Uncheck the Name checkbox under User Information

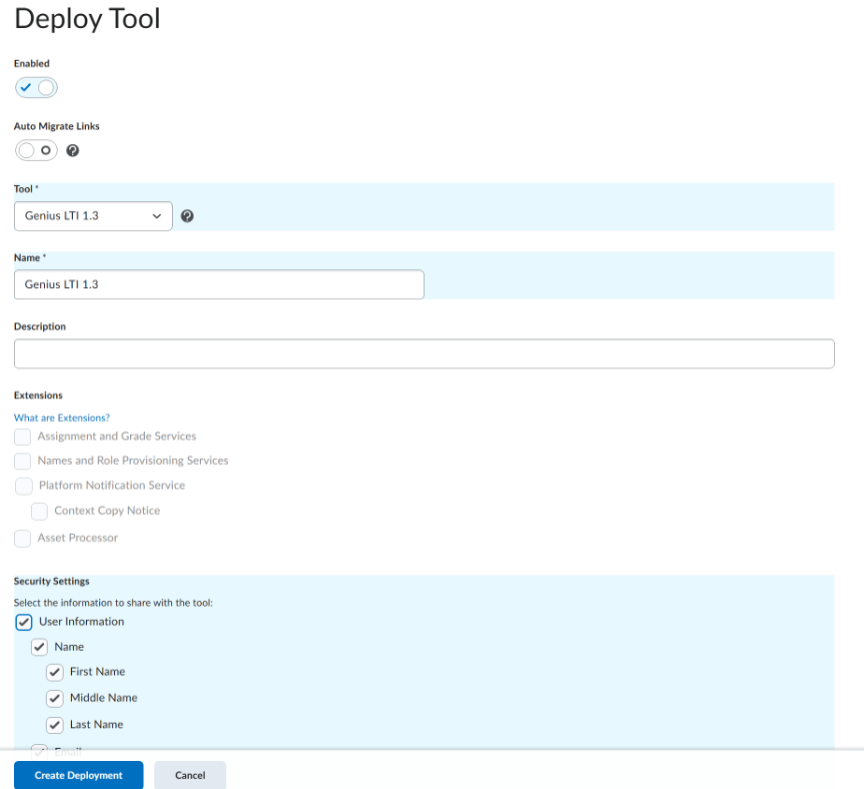[x=39, y=647]
